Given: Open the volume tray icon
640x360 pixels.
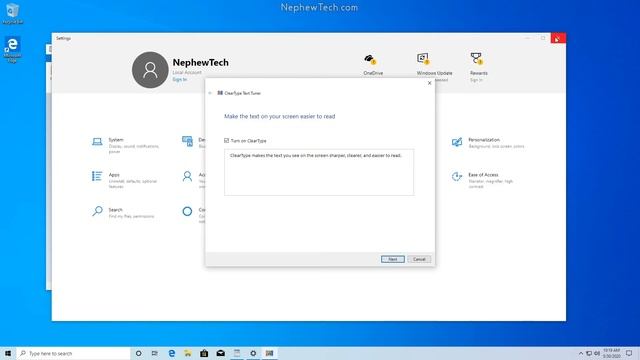Looking at the screenshot, I should pos(597,353).
